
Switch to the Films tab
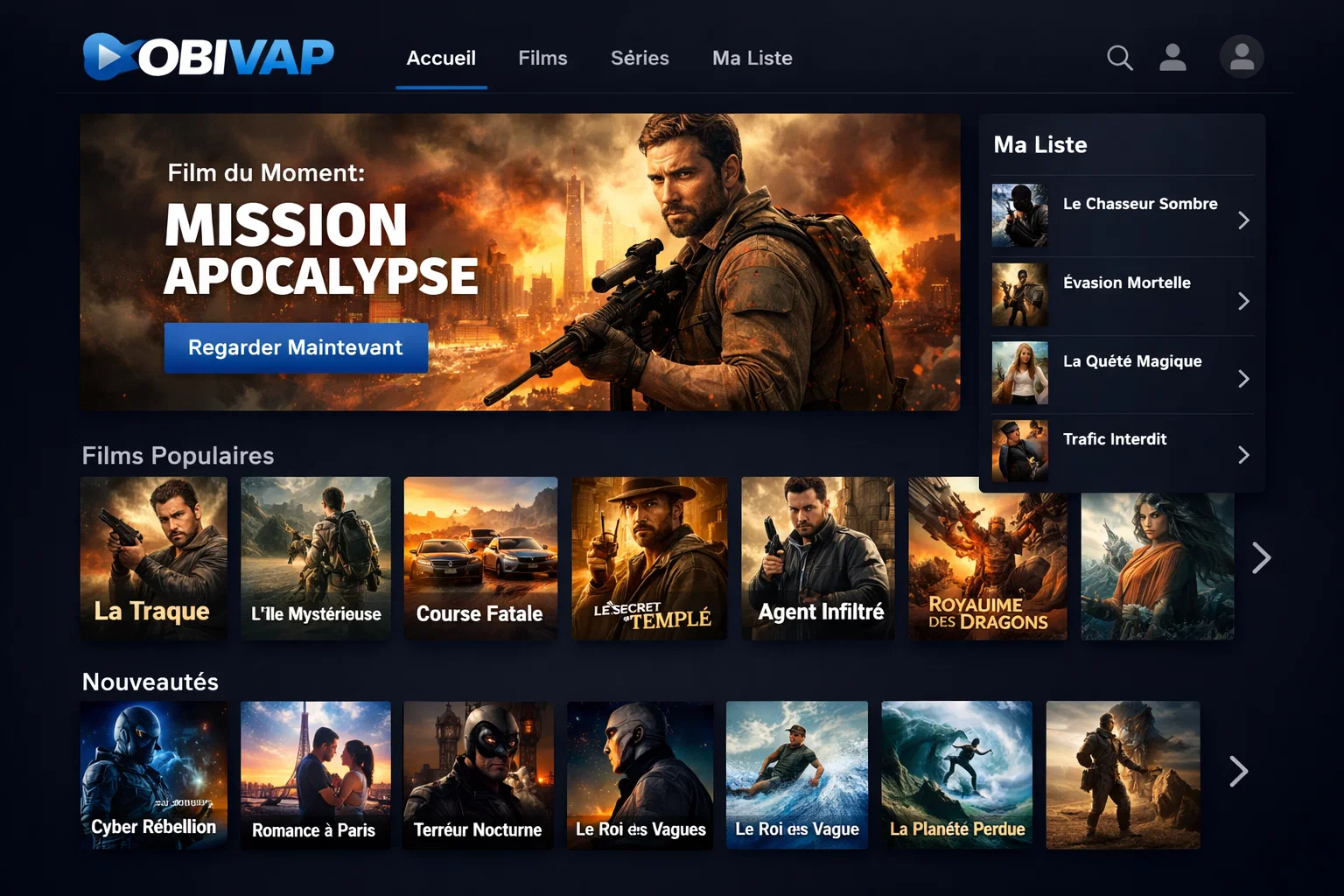[542, 58]
